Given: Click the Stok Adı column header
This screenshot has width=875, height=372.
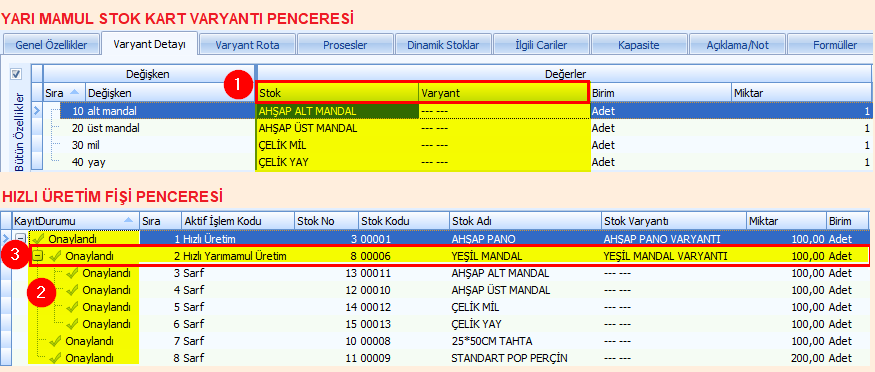Looking at the screenshot, I should point(525,220).
